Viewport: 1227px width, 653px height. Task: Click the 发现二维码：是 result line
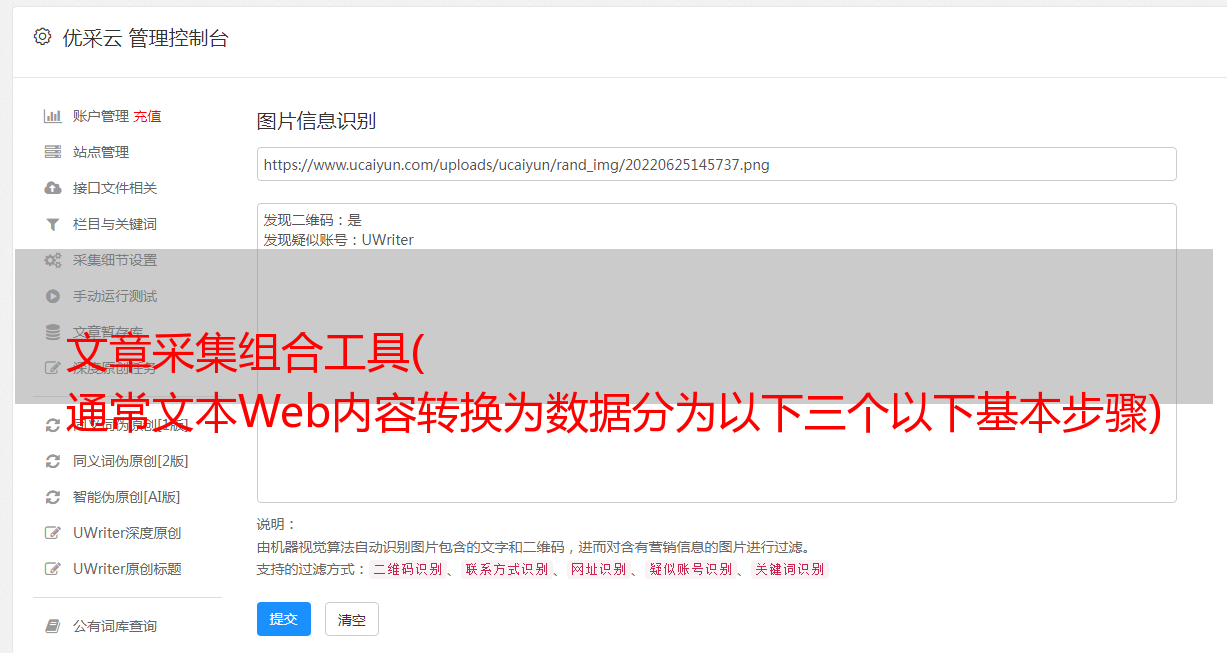coord(313,220)
